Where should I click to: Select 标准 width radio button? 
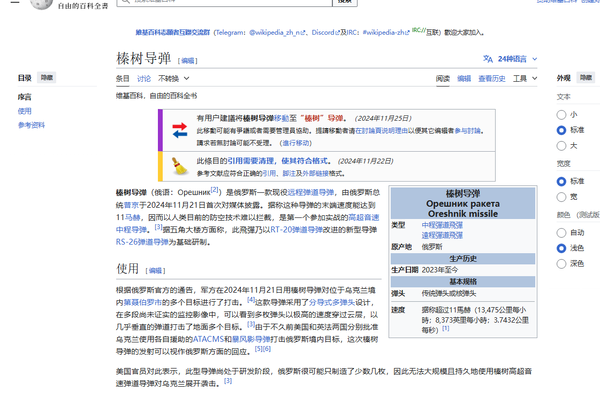pyautogui.click(x=561, y=181)
